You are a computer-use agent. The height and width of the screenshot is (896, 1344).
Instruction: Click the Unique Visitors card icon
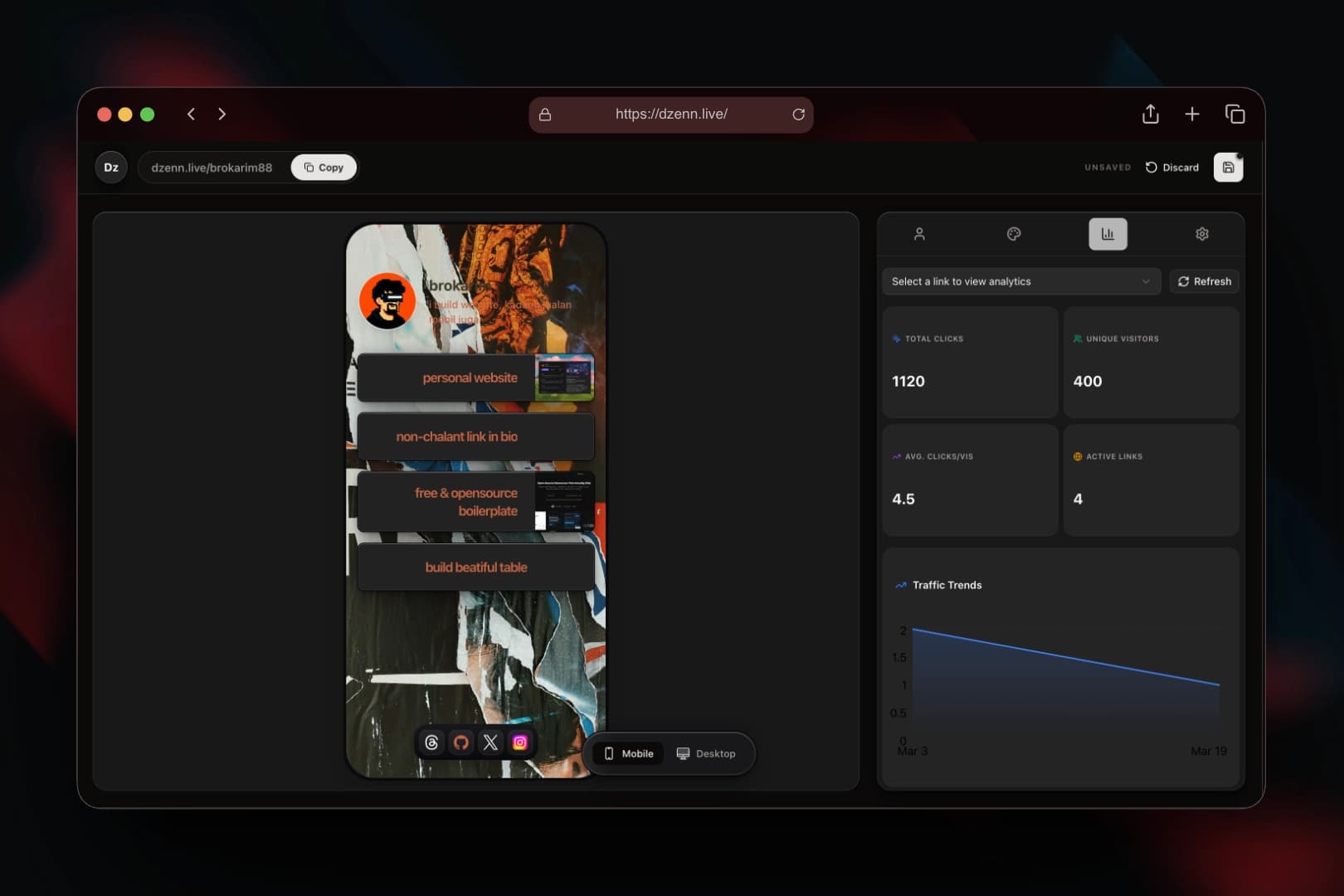pyautogui.click(x=1078, y=338)
